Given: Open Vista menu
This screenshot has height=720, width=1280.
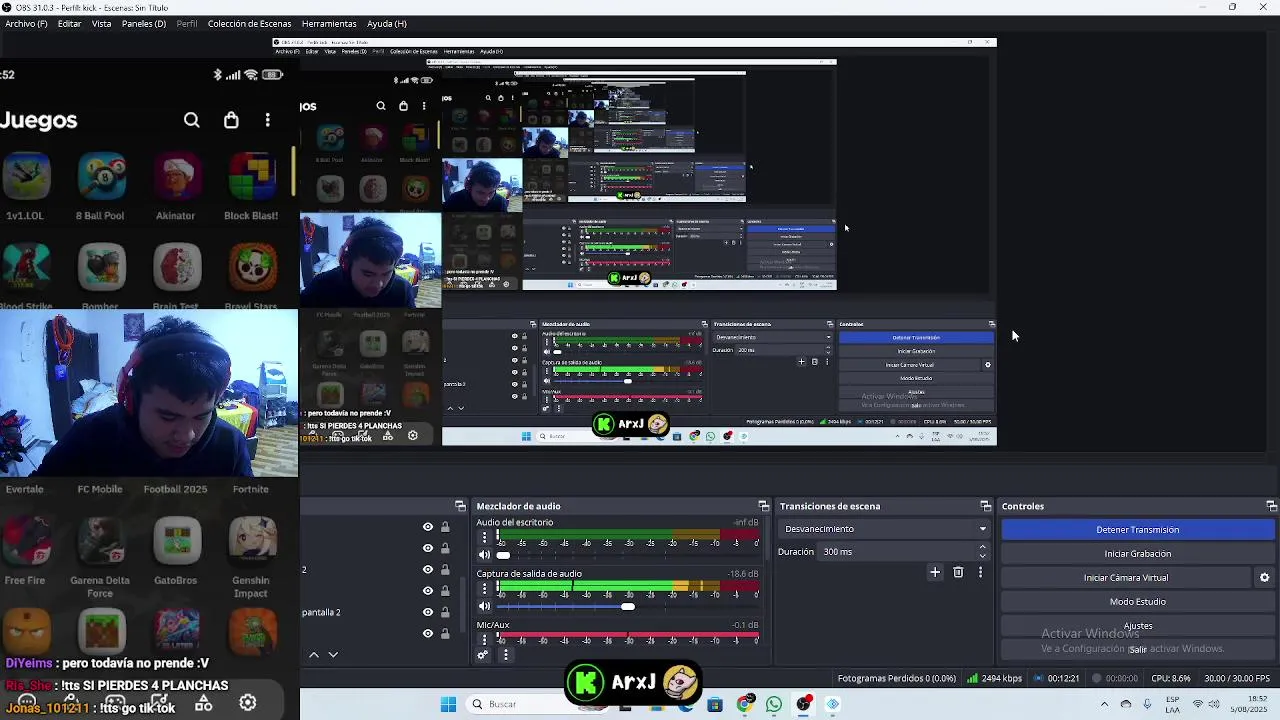Looking at the screenshot, I should [101, 24].
